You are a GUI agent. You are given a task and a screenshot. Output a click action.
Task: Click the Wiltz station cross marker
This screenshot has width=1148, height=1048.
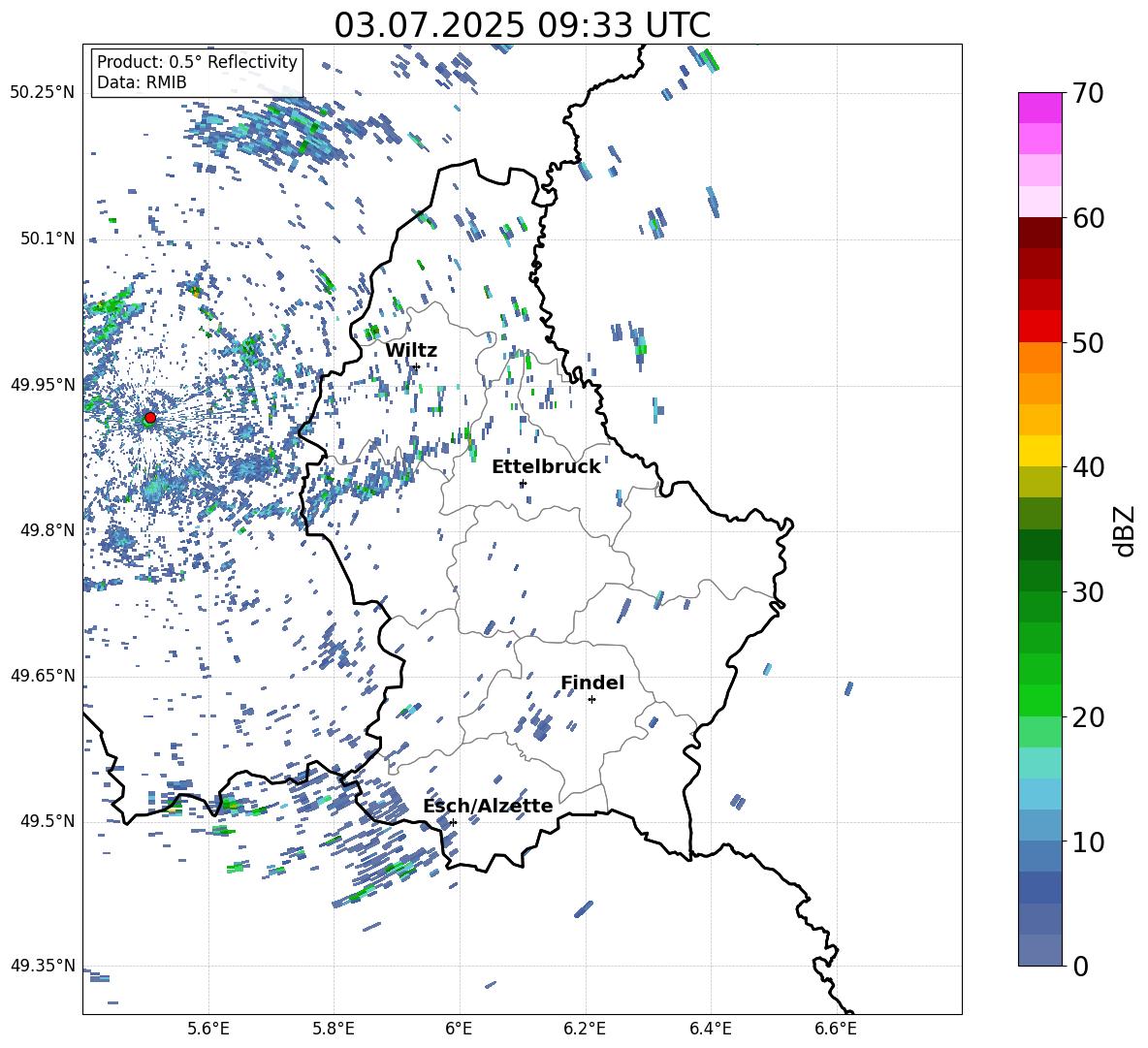click(417, 366)
